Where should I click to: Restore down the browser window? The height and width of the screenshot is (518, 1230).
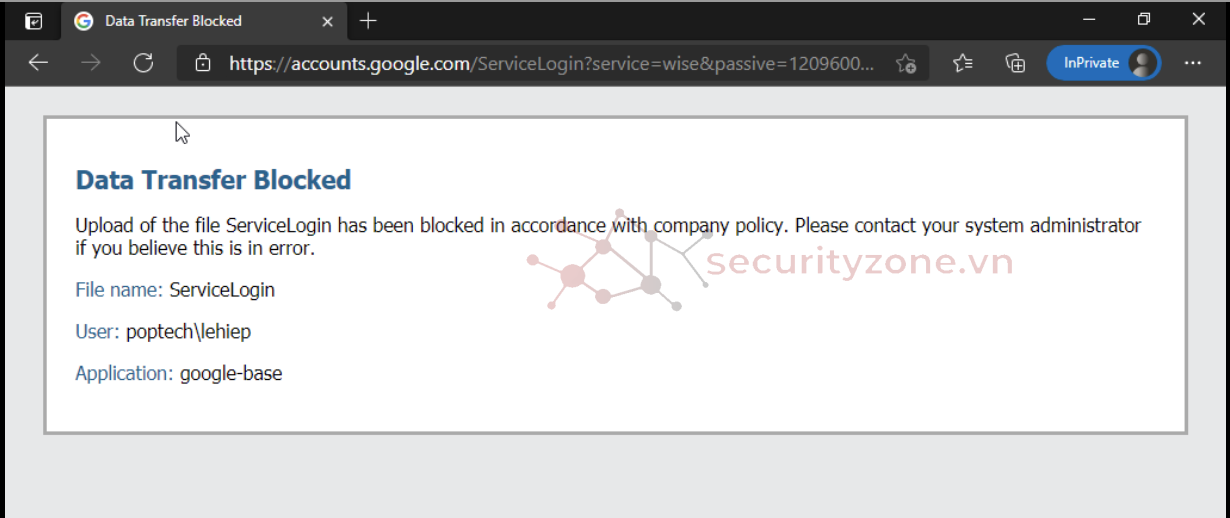coord(1144,19)
